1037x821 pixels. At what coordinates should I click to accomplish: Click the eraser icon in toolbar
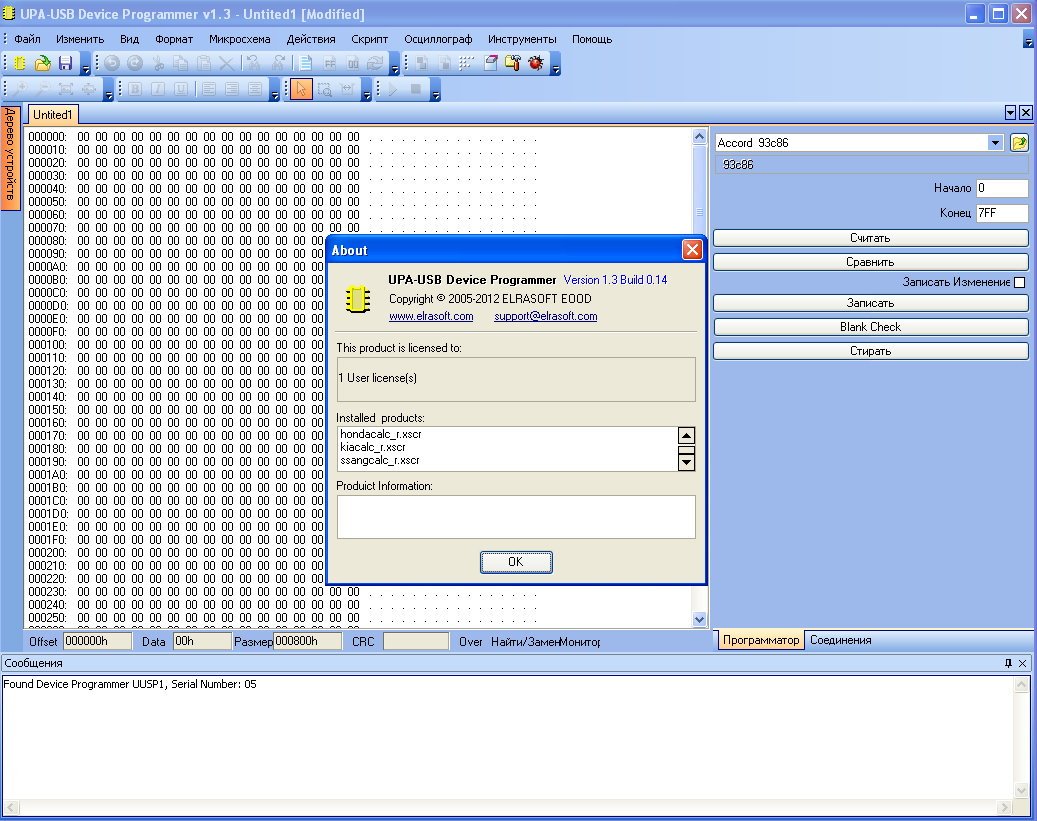tap(491, 64)
